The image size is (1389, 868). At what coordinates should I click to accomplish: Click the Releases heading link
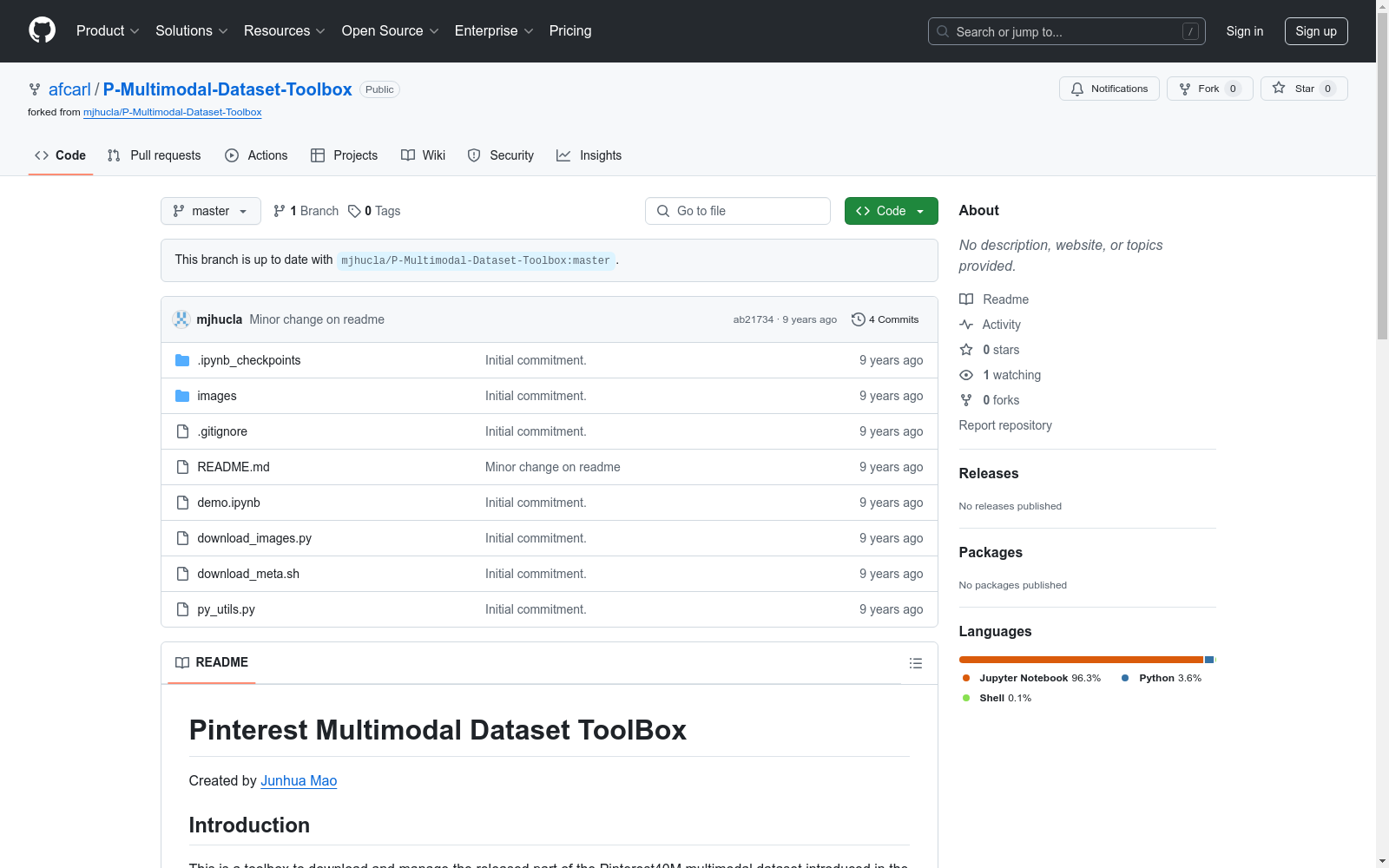[989, 473]
